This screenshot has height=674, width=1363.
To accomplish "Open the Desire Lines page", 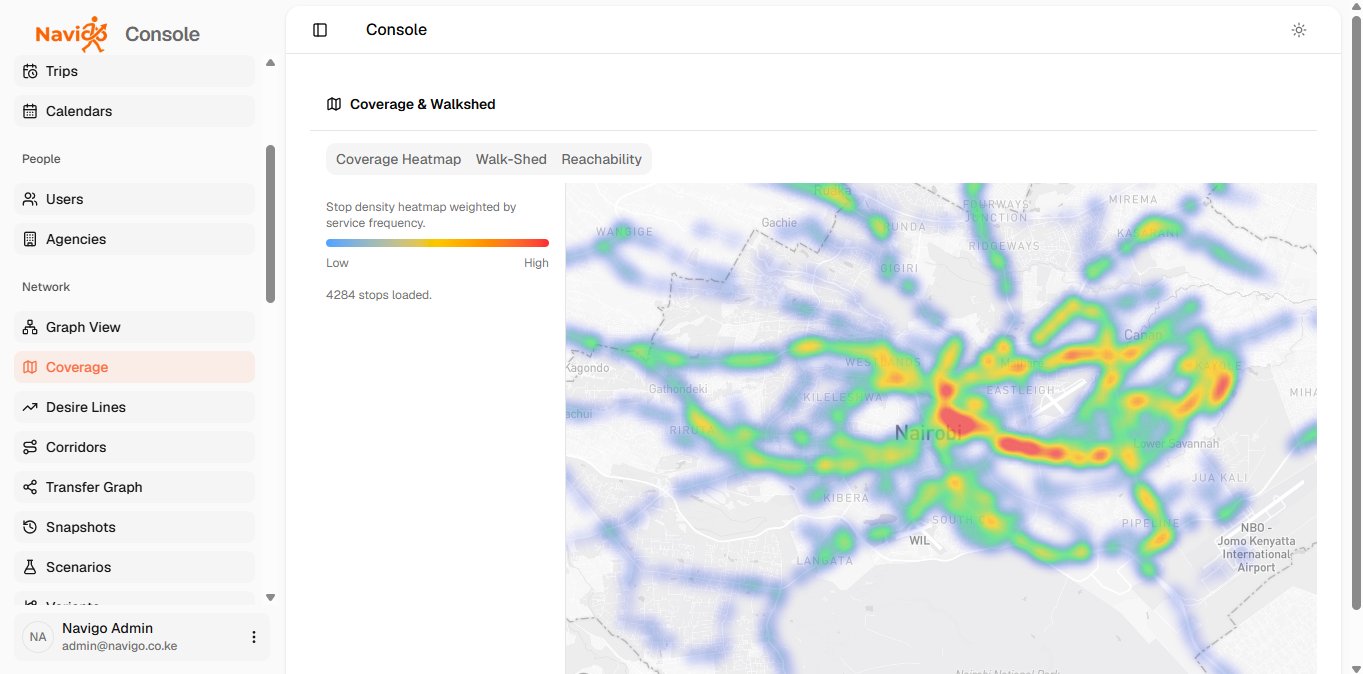I will coord(135,407).
